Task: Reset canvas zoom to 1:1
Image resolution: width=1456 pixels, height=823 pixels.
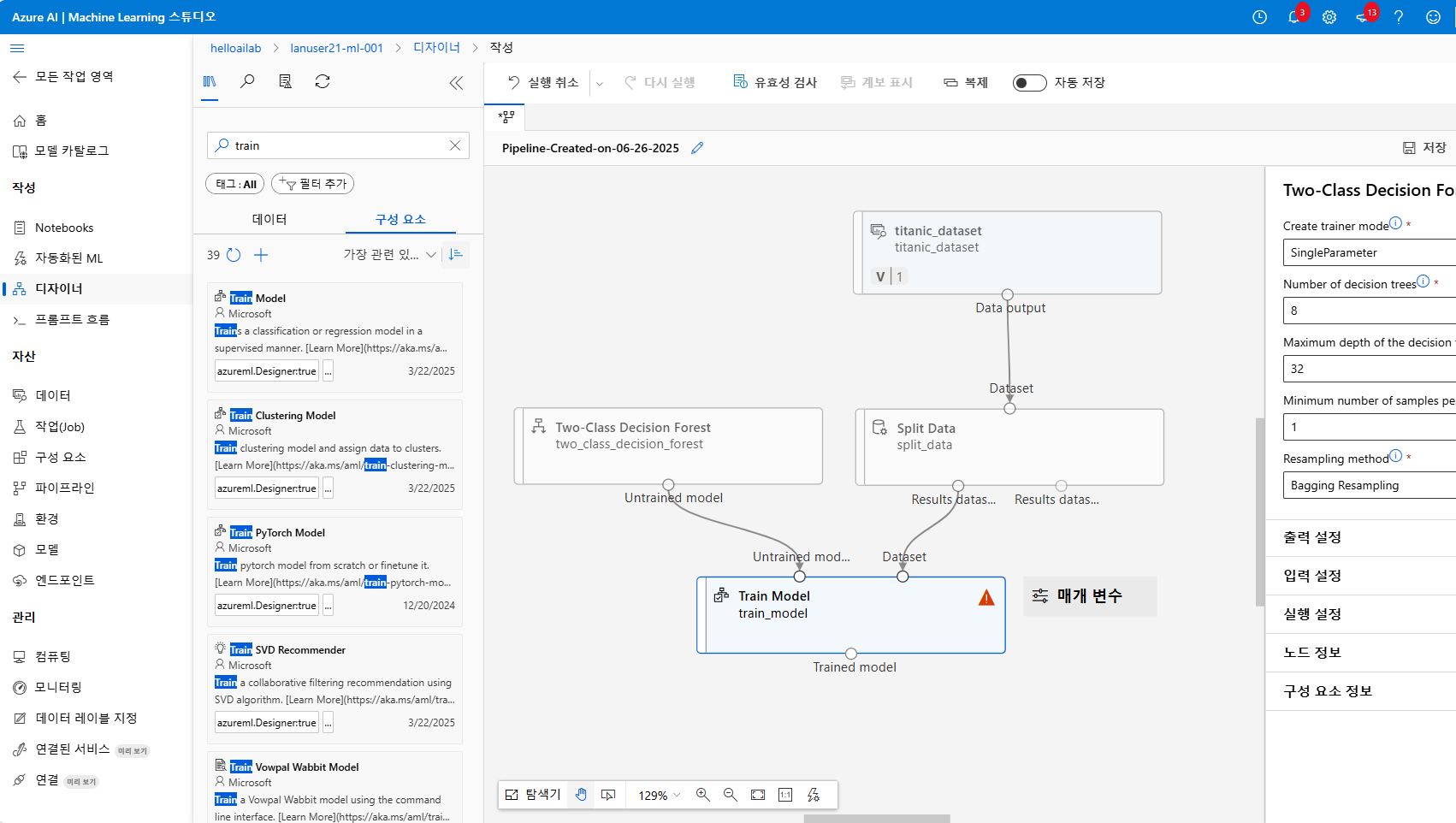Action: coord(784,795)
